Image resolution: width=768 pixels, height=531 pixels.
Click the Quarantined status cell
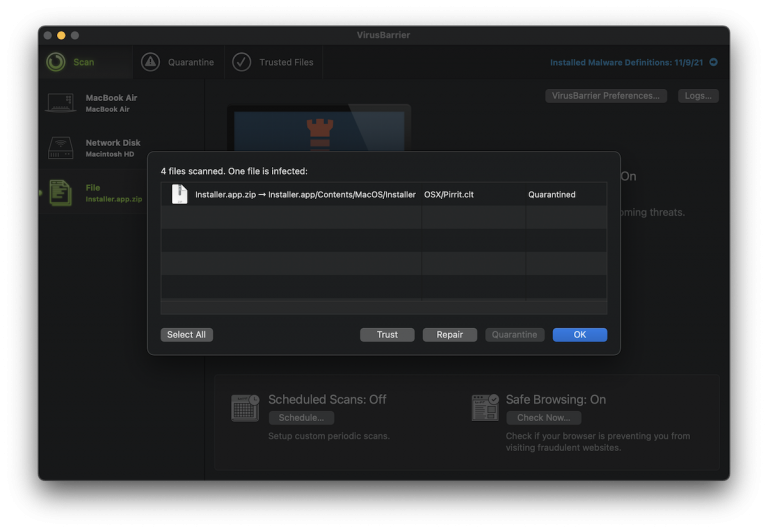552,194
